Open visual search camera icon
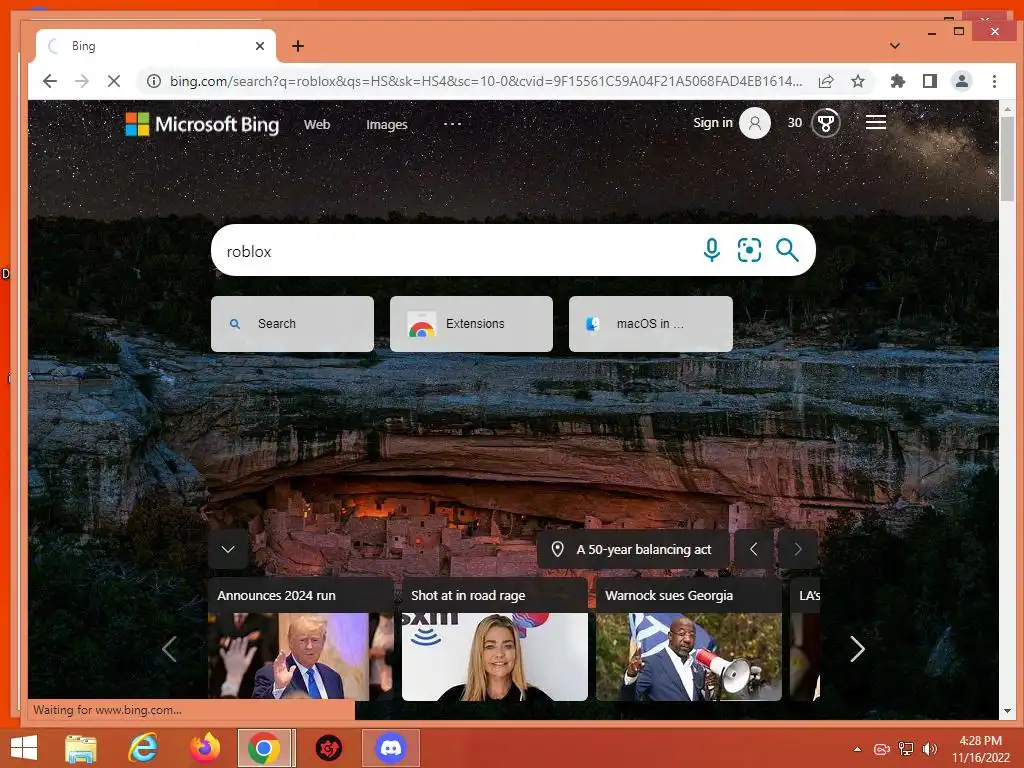1024x768 pixels. pyautogui.click(x=749, y=250)
